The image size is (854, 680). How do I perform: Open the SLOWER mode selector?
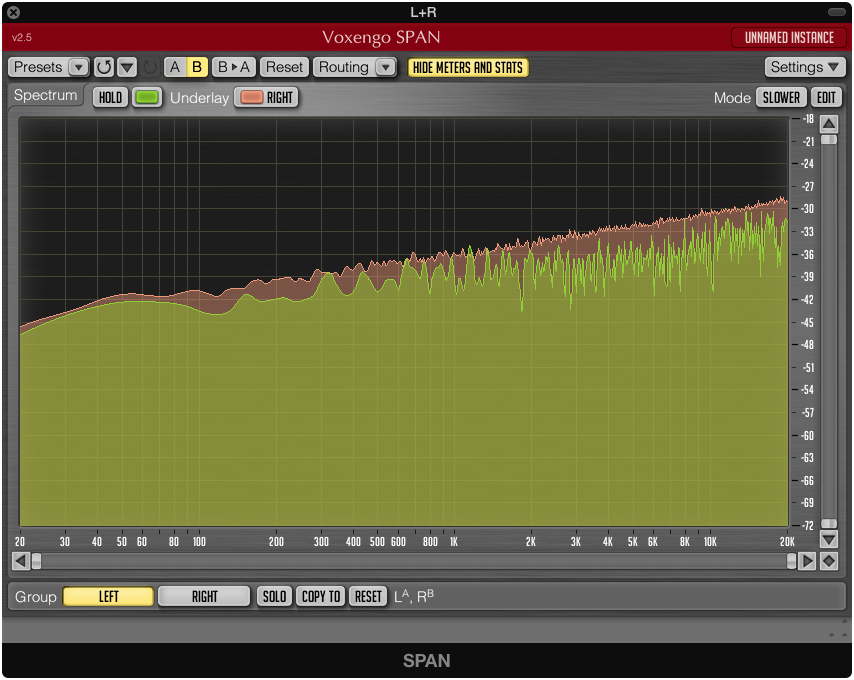point(781,97)
